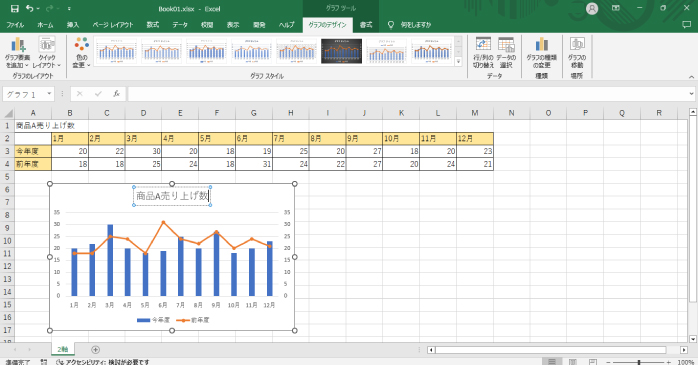Open the Add Chart Element menu
The image size is (698, 365).
click(x=17, y=53)
